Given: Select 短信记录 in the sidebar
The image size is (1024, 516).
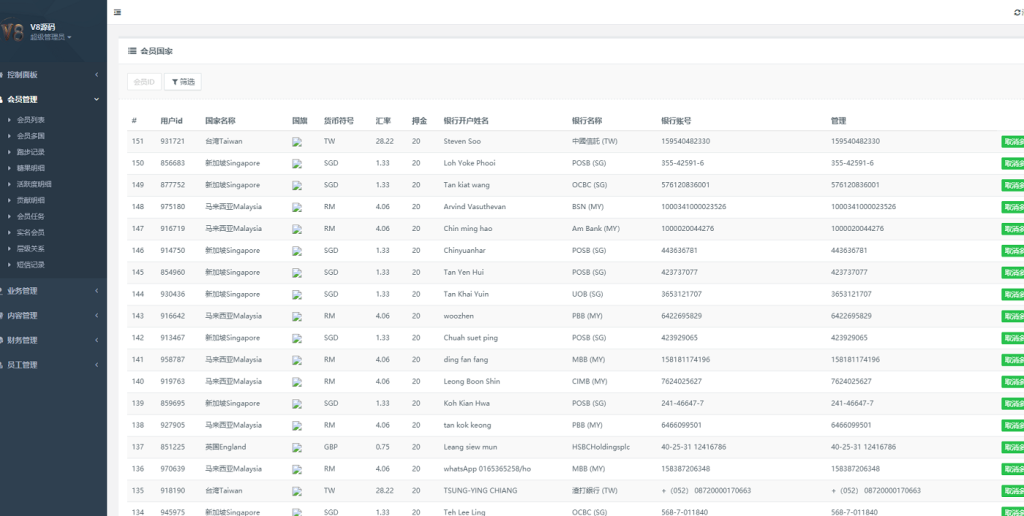Looking at the screenshot, I should tap(31, 265).
